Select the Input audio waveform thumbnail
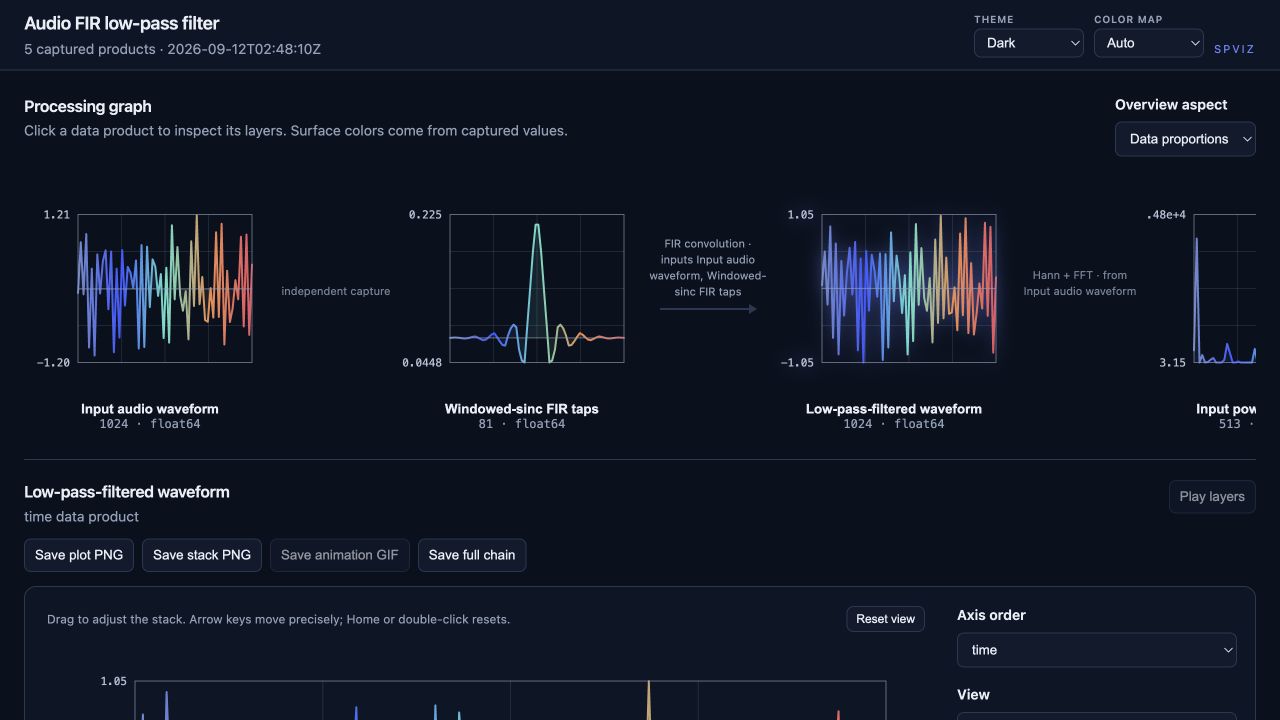This screenshot has width=1280, height=720. click(x=165, y=288)
